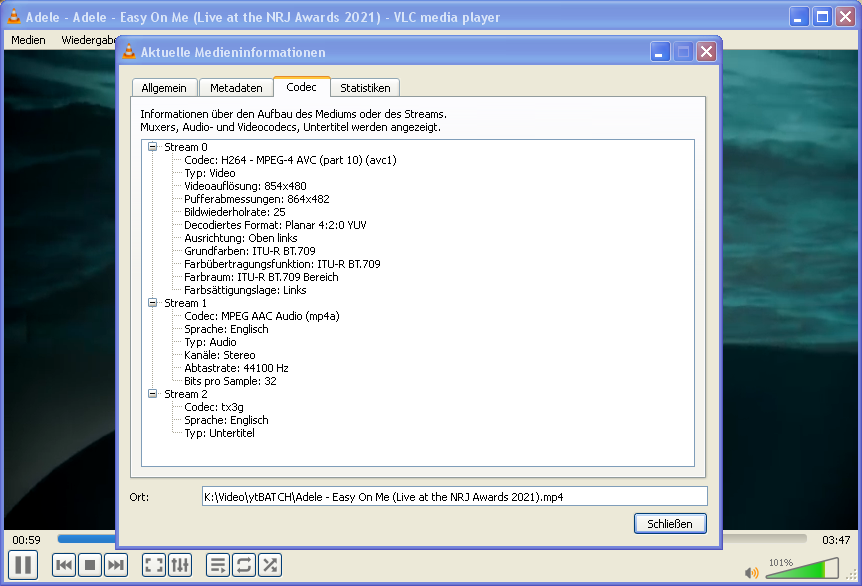Click the VLC cone icon in main title bar

click(14, 16)
